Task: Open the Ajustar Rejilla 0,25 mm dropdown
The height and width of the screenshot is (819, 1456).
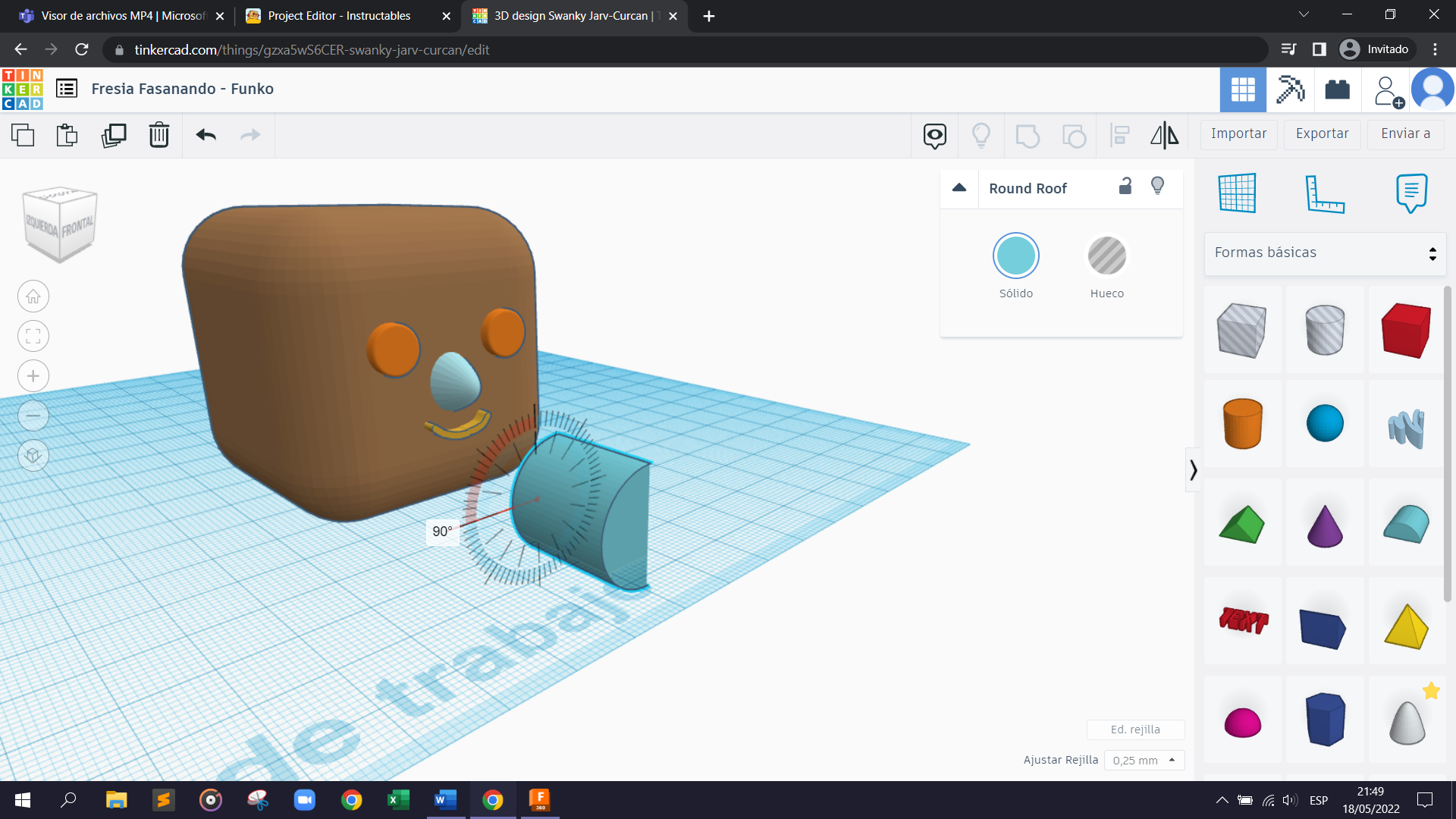Action: (x=1144, y=760)
